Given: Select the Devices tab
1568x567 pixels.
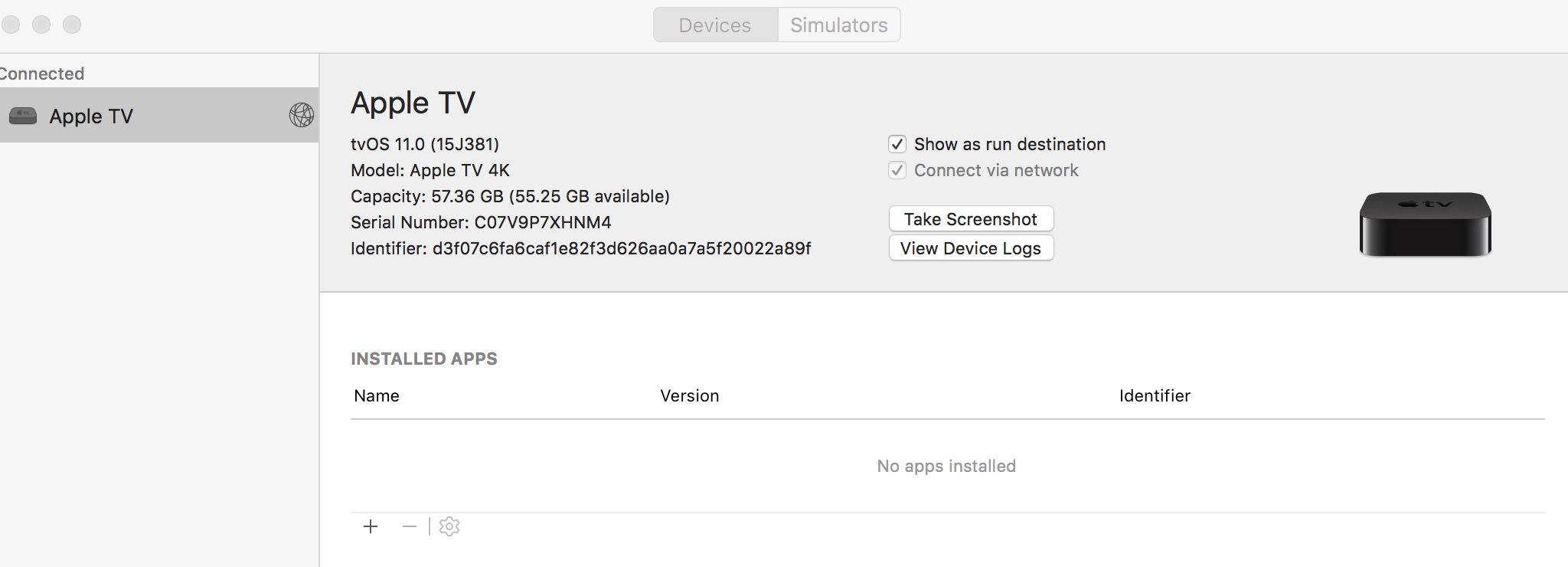Looking at the screenshot, I should tap(715, 25).
